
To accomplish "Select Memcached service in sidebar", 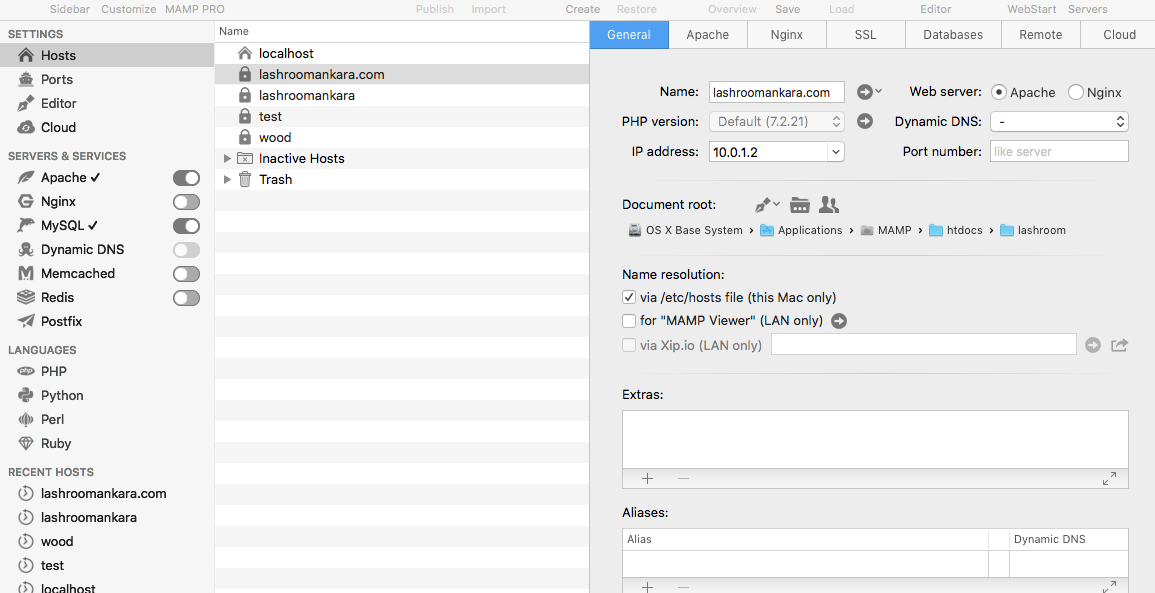I will tap(77, 273).
